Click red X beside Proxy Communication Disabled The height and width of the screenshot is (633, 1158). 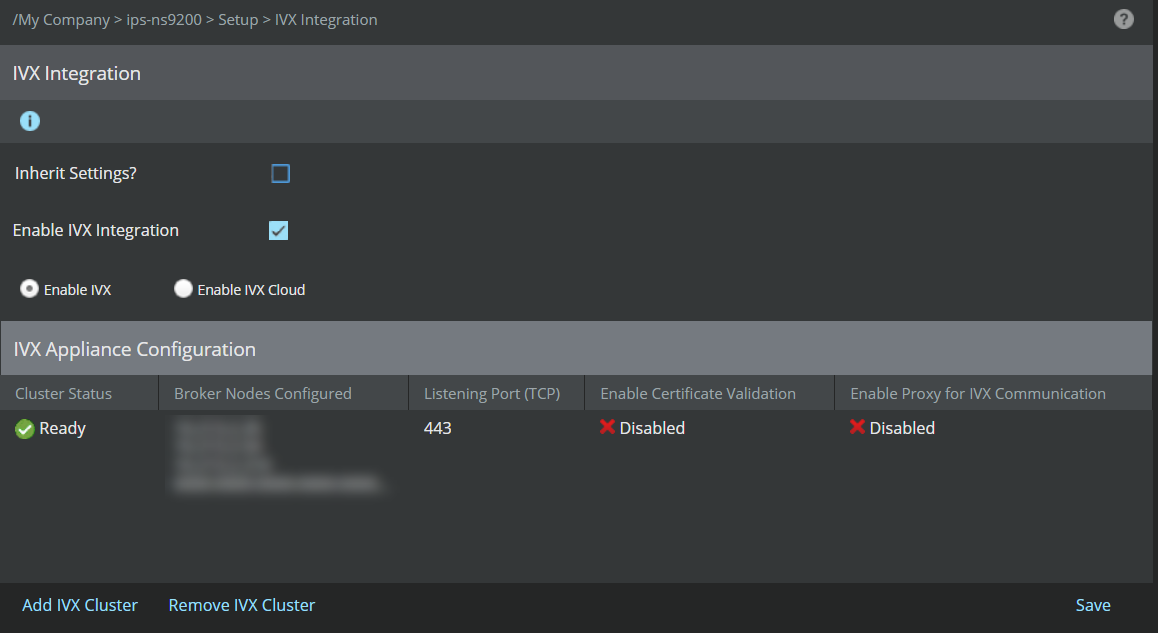(x=857, y=427)
